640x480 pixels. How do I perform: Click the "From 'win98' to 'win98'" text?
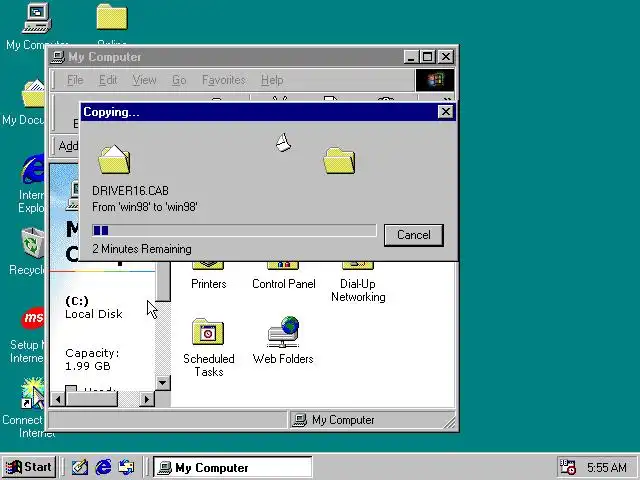click(x=144, y=207)
